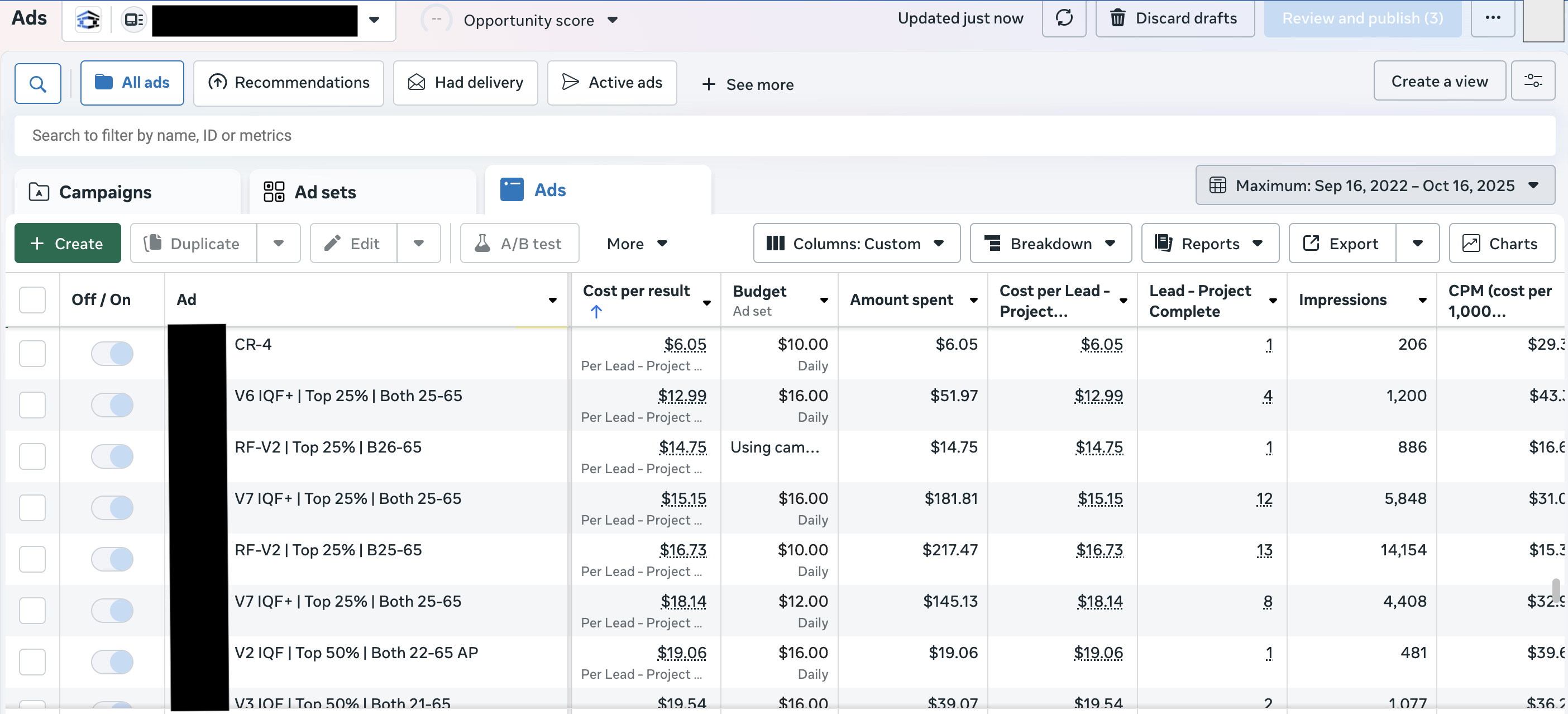
Task: Click the ad account card icon
Action: coord(133,20)
